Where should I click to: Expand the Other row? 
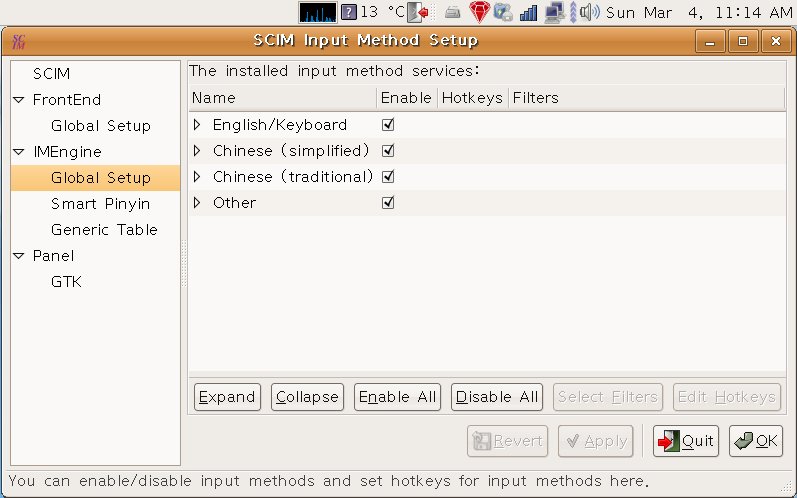click(197, 202)
